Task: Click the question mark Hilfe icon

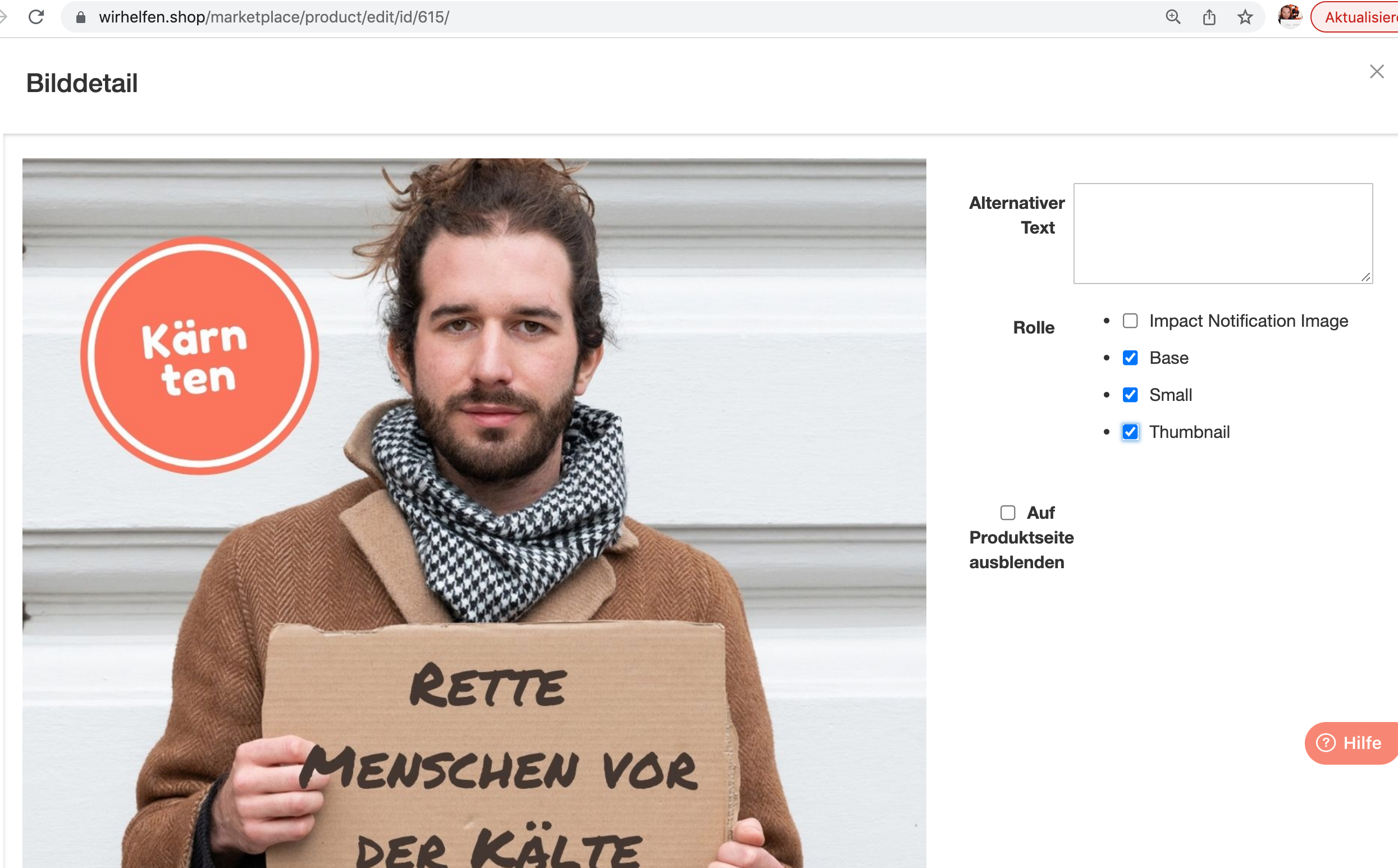Action: tap(1325, 742)
